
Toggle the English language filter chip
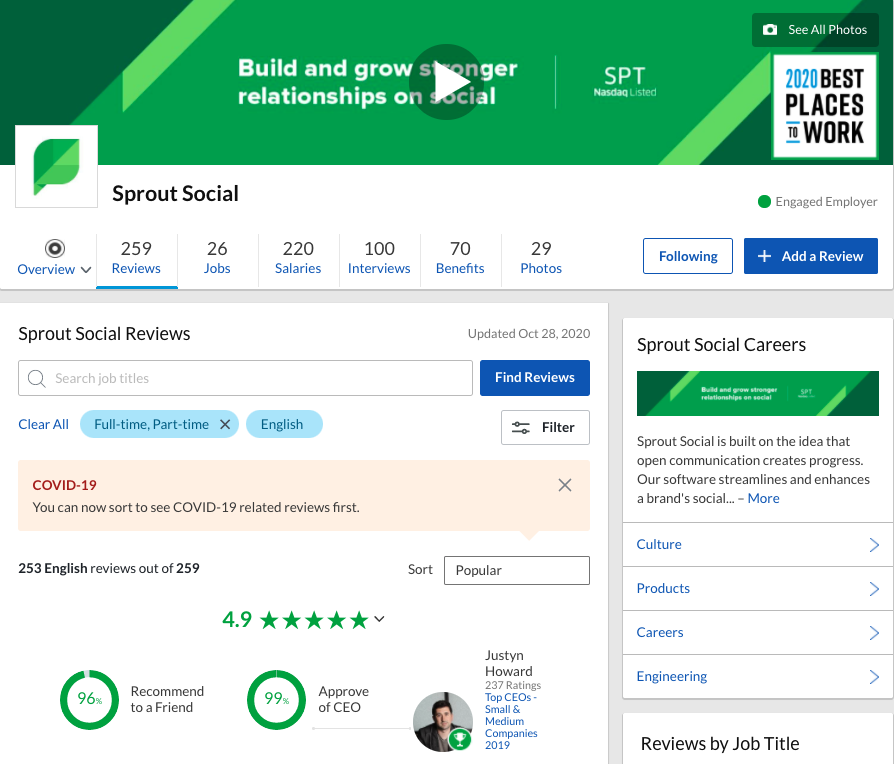pyautogui.click(x=284, y=424)
